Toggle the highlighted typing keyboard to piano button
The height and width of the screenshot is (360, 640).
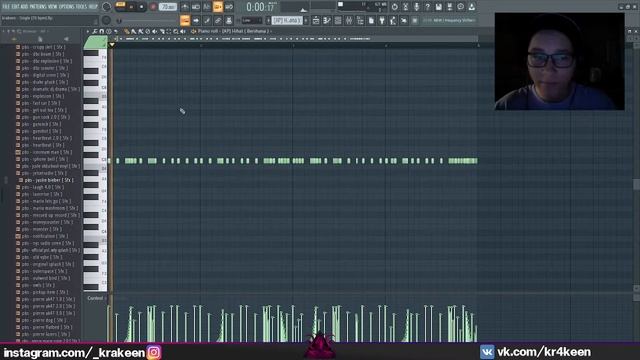click(185, 20)
